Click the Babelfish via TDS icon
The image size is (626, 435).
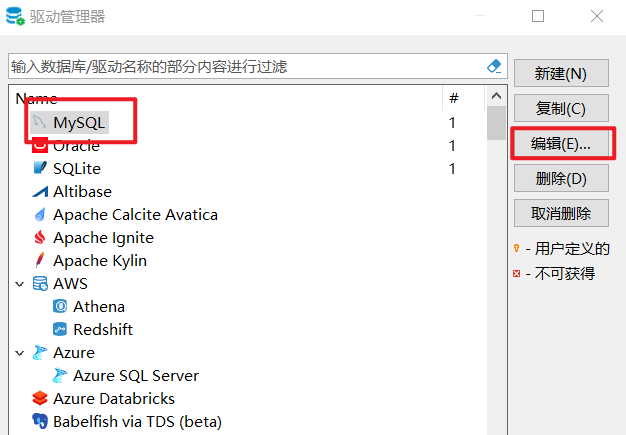click(40, 421)
